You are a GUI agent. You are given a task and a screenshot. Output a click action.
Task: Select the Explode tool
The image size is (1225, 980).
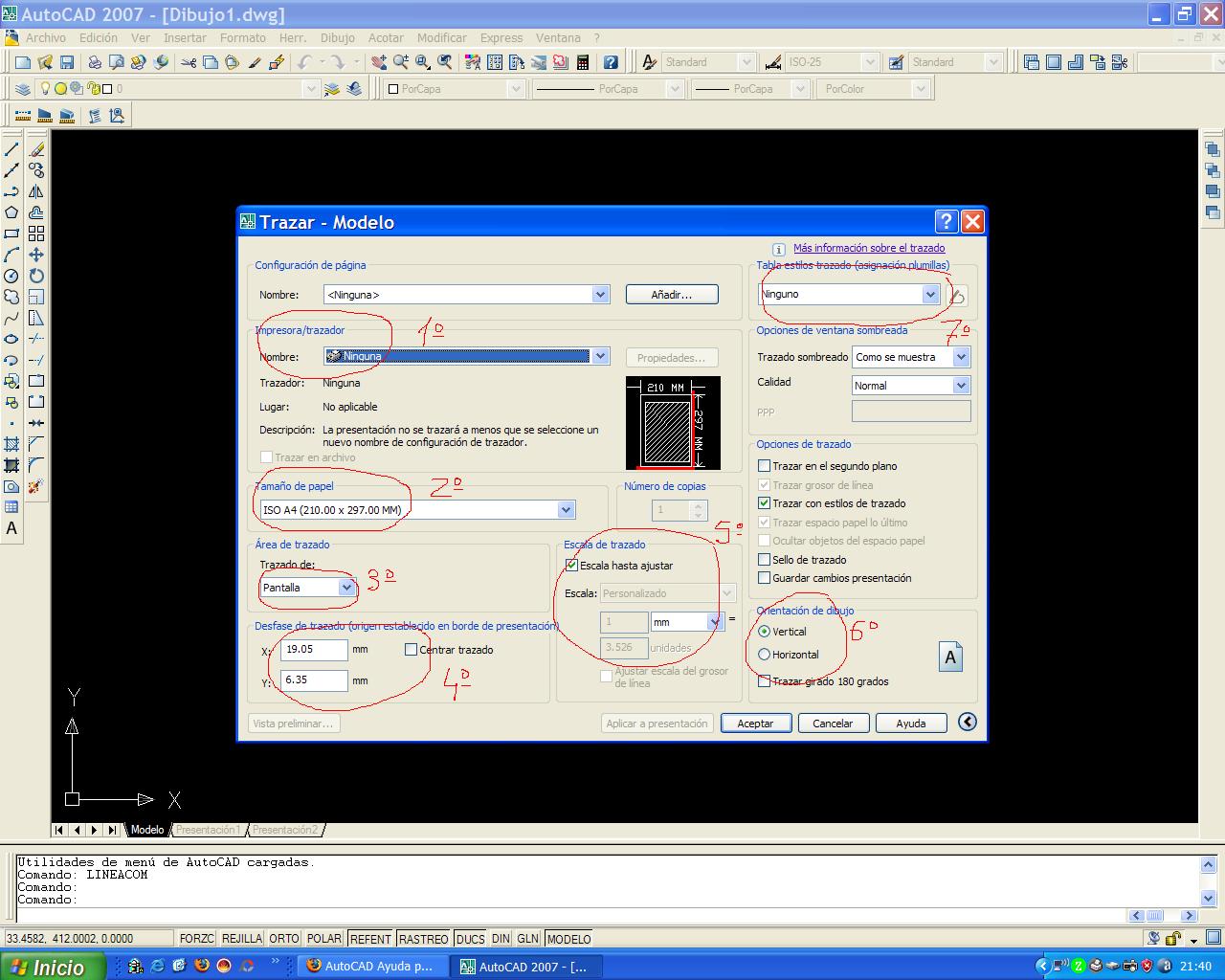(36, 486)
